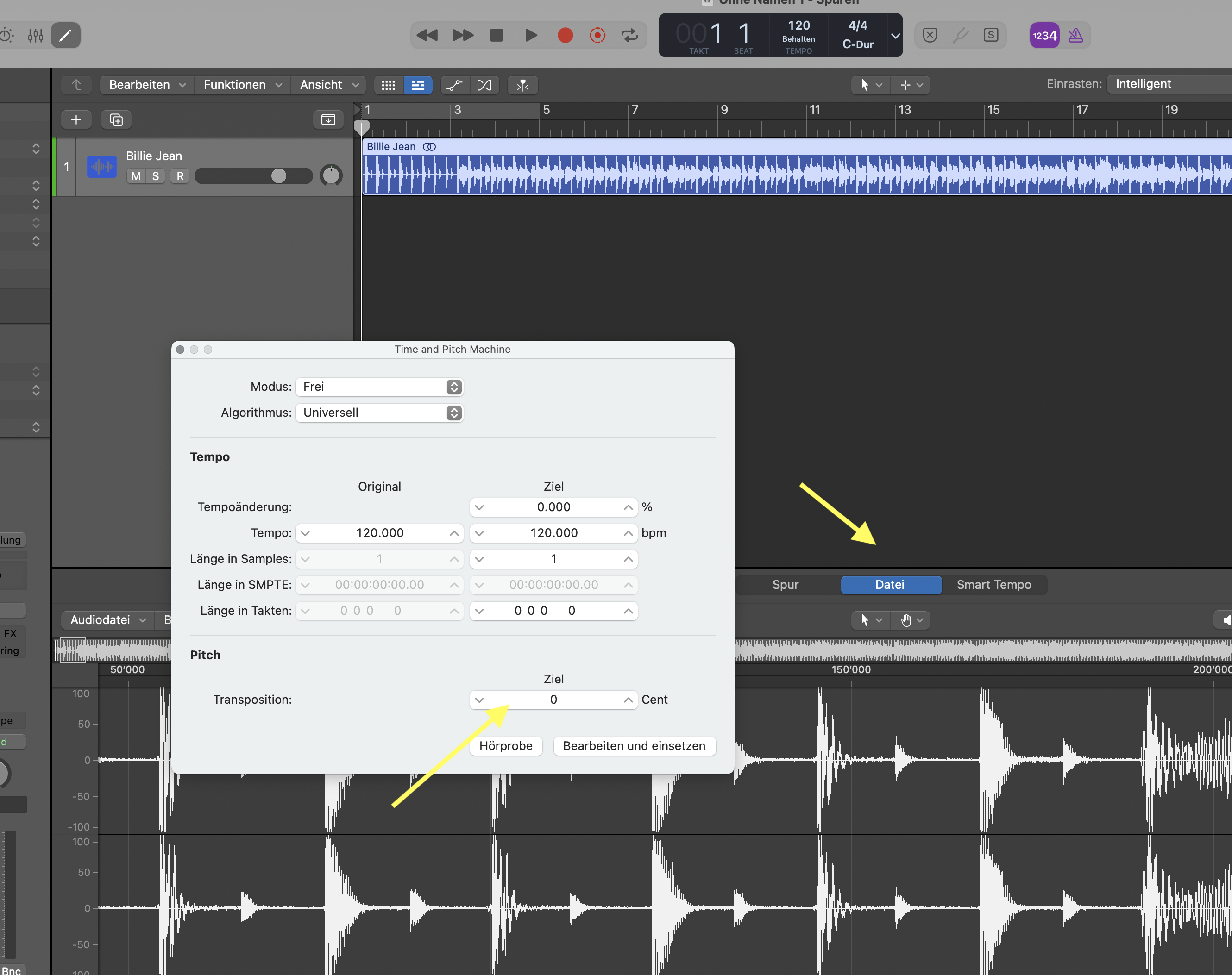
Task: Solo the Billie Jean track
Action: tap(155, 176)
